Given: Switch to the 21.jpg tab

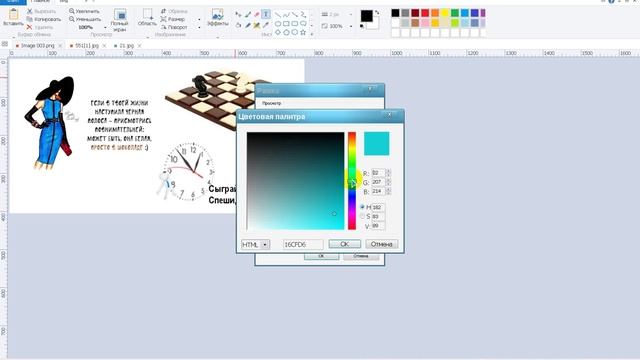Looking at the screenshot, I should pyautogui.click(x=126, y=46).
